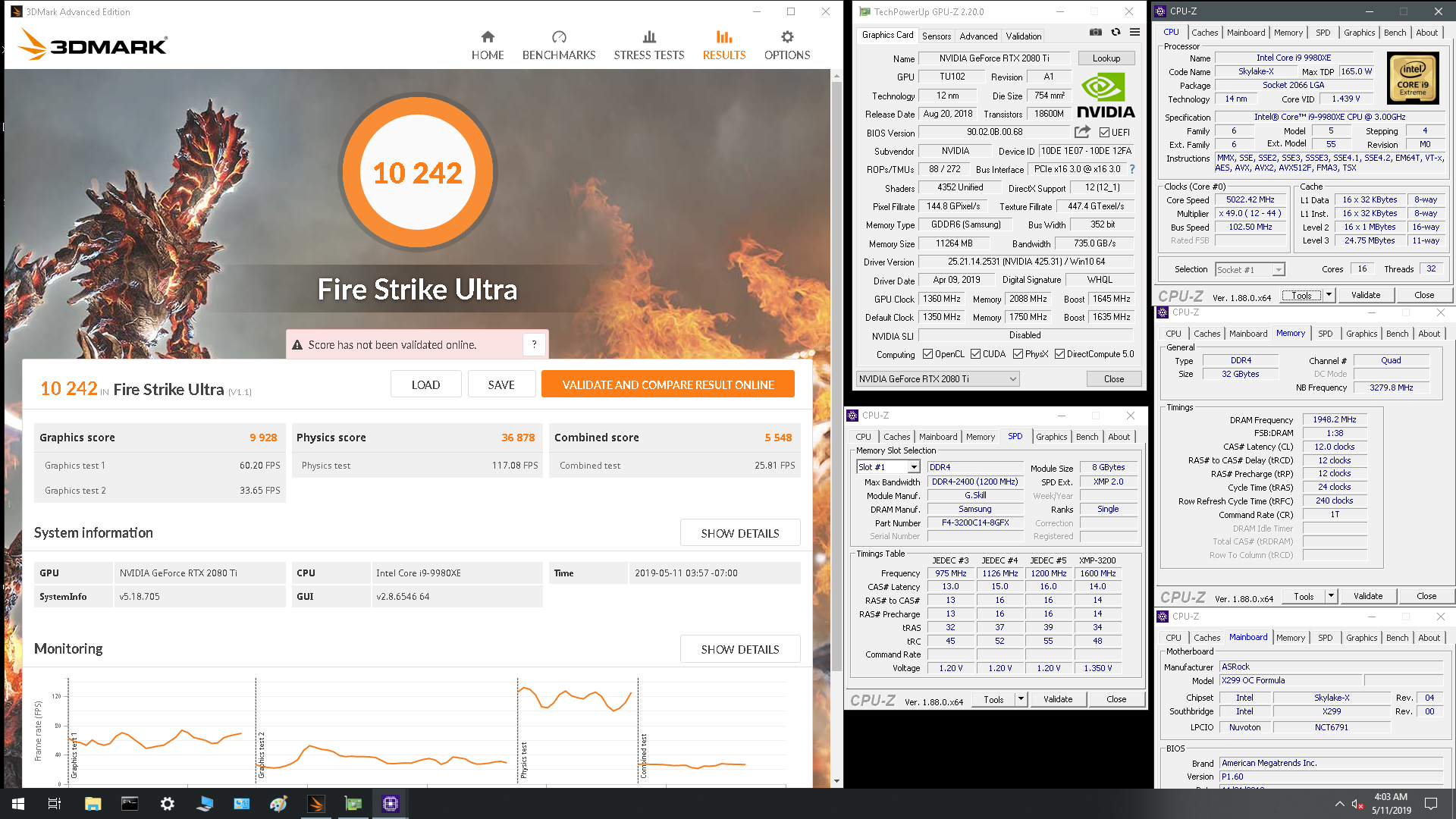
Task: Click the Core Speed value 5022.42 MHz
Action: (x=1250, y=200)
